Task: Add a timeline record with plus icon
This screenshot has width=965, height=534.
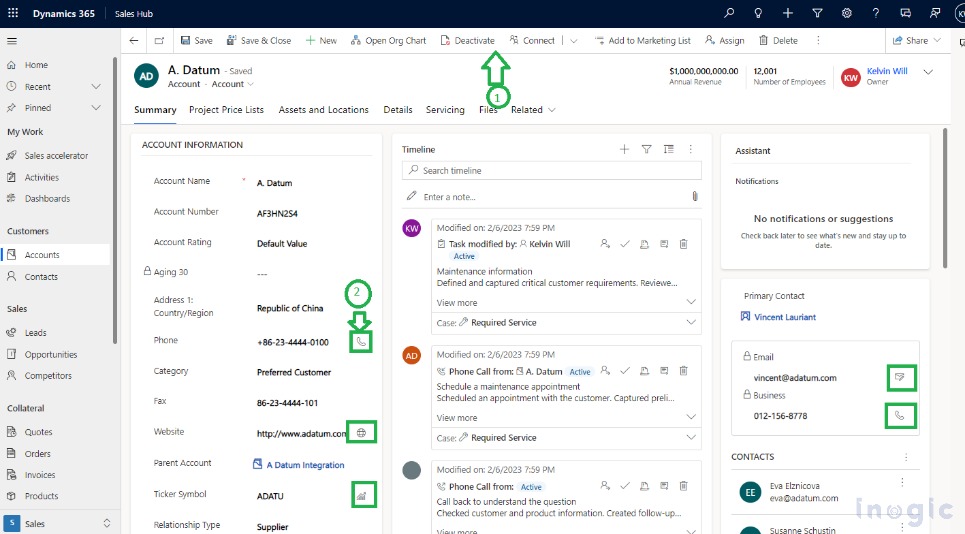Action: tap(624, 149)
